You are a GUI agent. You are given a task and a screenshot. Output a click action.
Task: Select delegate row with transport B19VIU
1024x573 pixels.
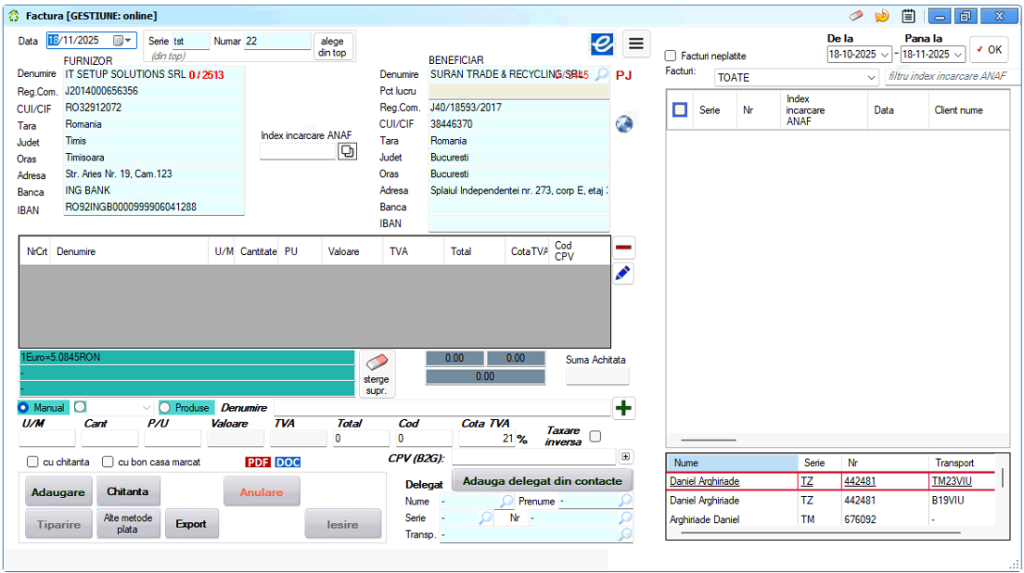(x=831, y=500)
